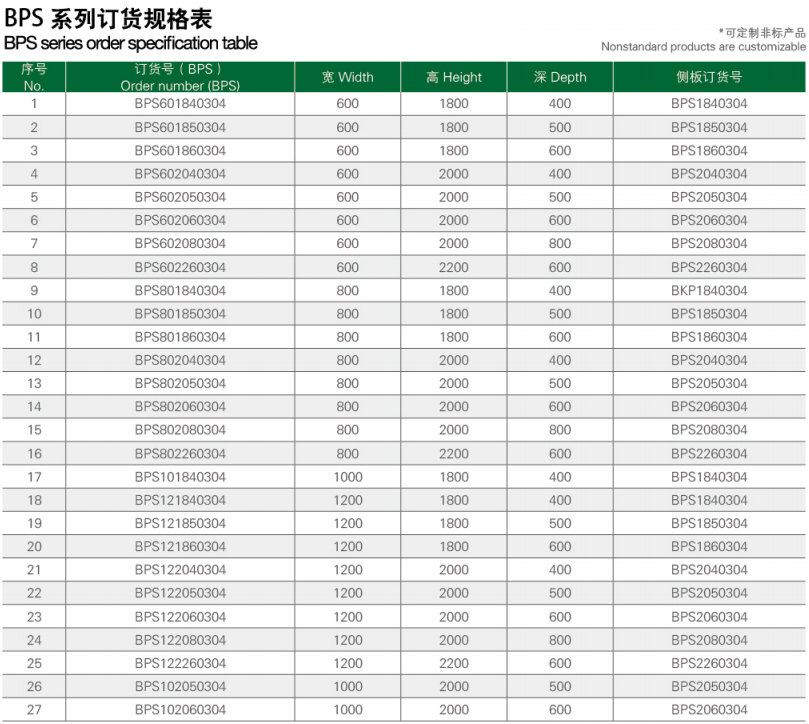Select order number BPS802060304

pyautogui.click(x=180, y=407)
